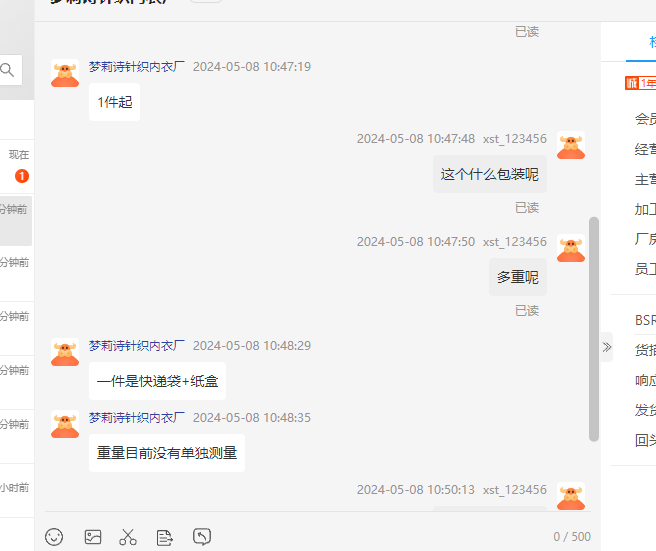The image size is (656, 551).
Task: Click xst_123456 avatar next to 多重呢
Action: click(x=571, y=248)
